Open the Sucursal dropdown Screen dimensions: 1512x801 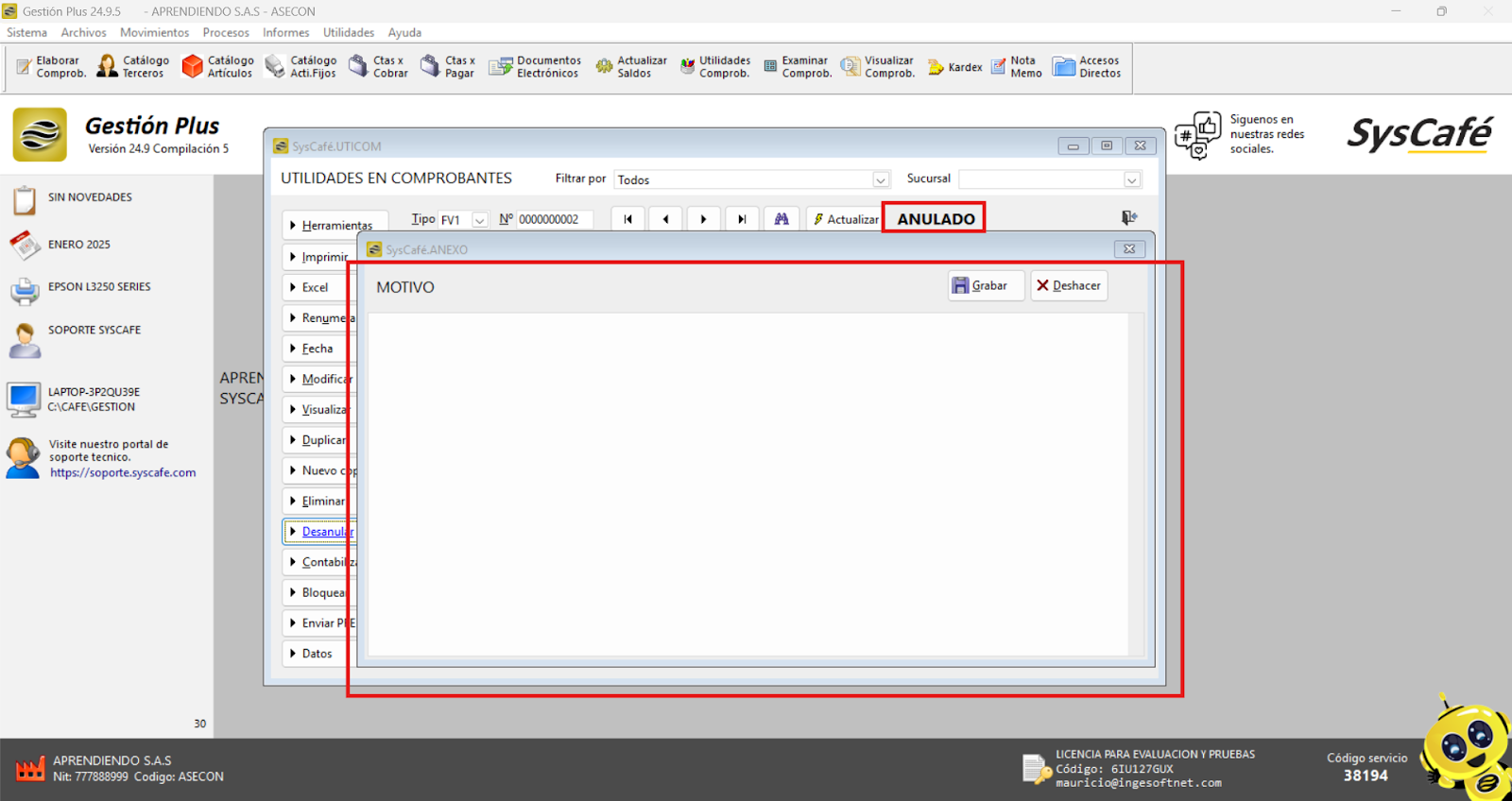(1131, 180)
